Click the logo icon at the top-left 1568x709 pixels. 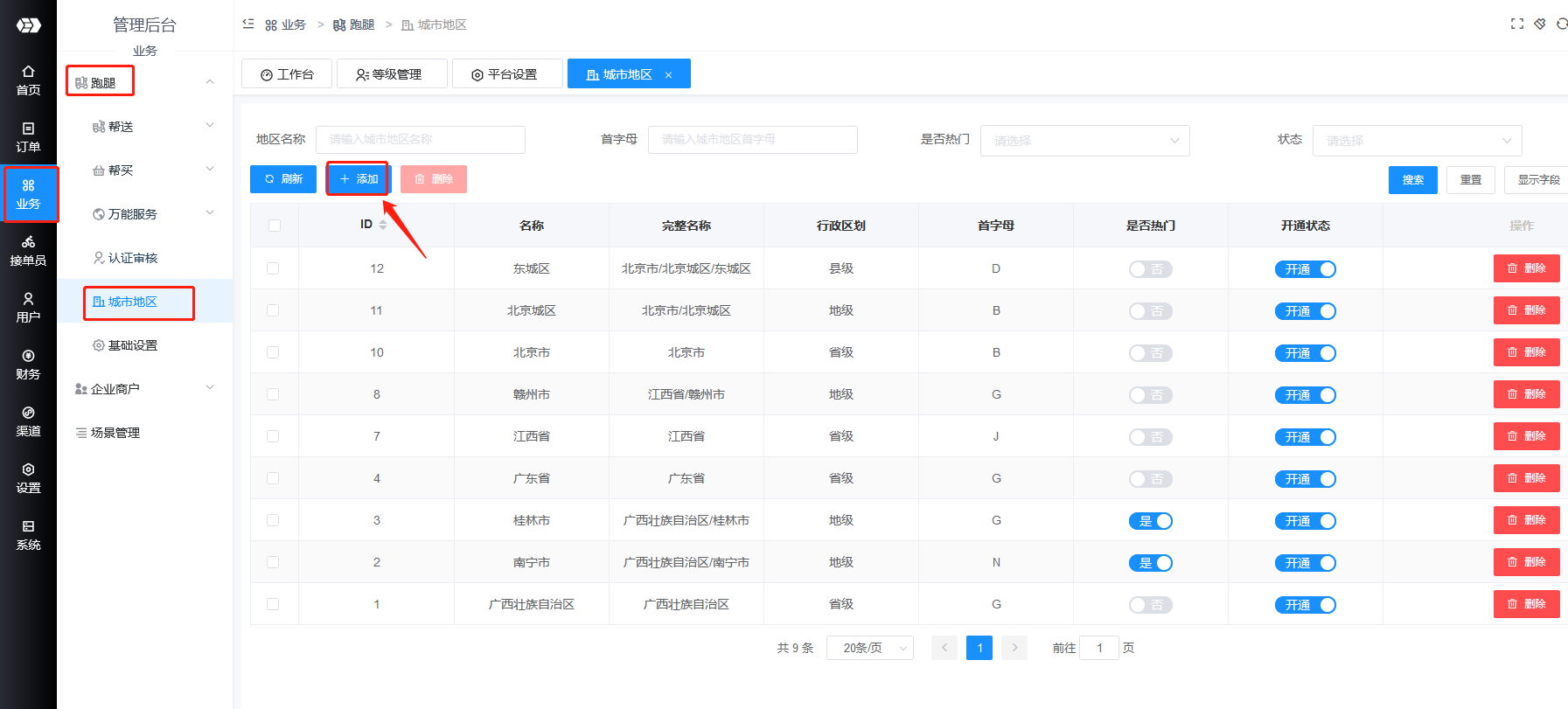28,25
